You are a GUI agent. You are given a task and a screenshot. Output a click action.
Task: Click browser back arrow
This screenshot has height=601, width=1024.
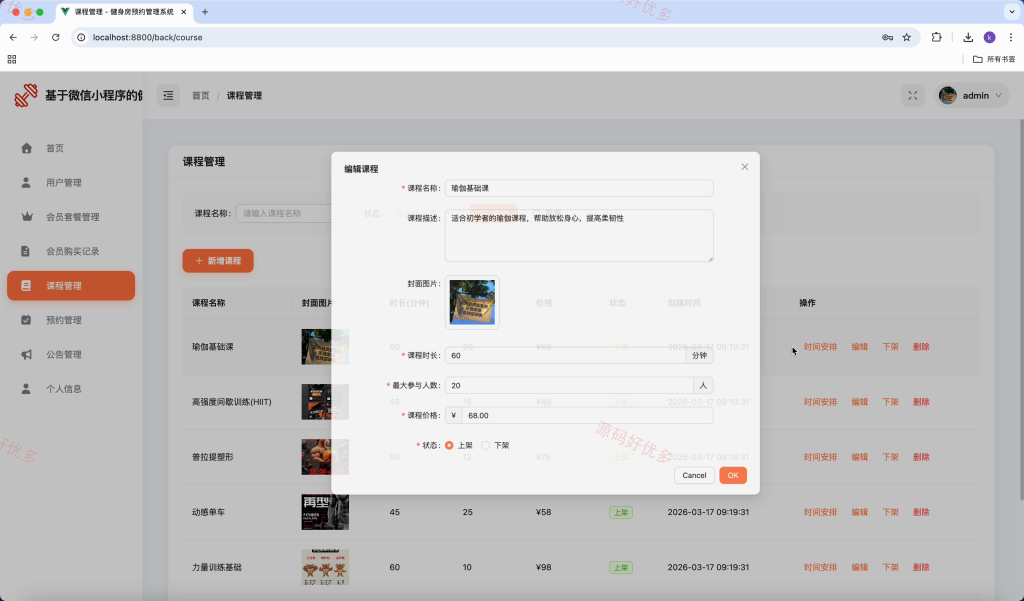pyautogui.click(x=13, y=37)
